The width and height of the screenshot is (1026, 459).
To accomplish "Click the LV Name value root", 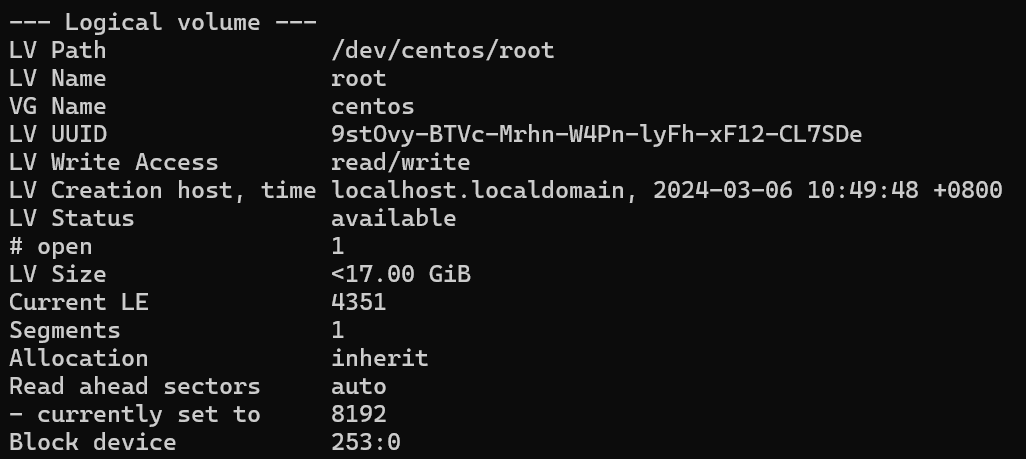I will (359, 79).
